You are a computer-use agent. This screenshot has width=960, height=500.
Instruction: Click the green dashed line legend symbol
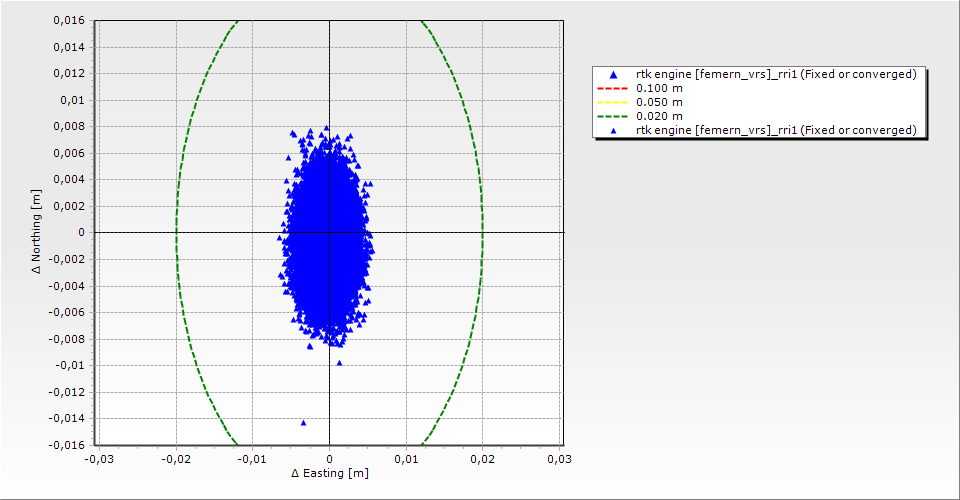pos(614,117)
